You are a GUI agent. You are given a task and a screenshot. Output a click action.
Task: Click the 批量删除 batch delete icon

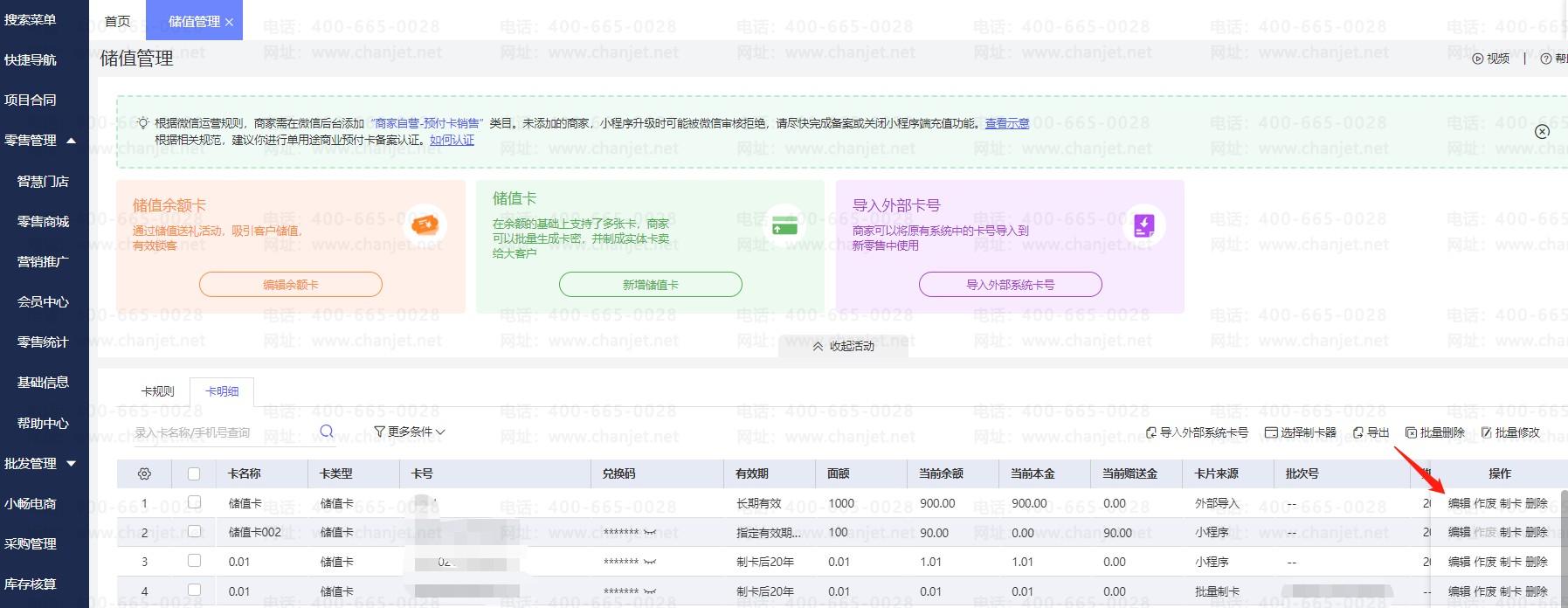point(1411,432)
